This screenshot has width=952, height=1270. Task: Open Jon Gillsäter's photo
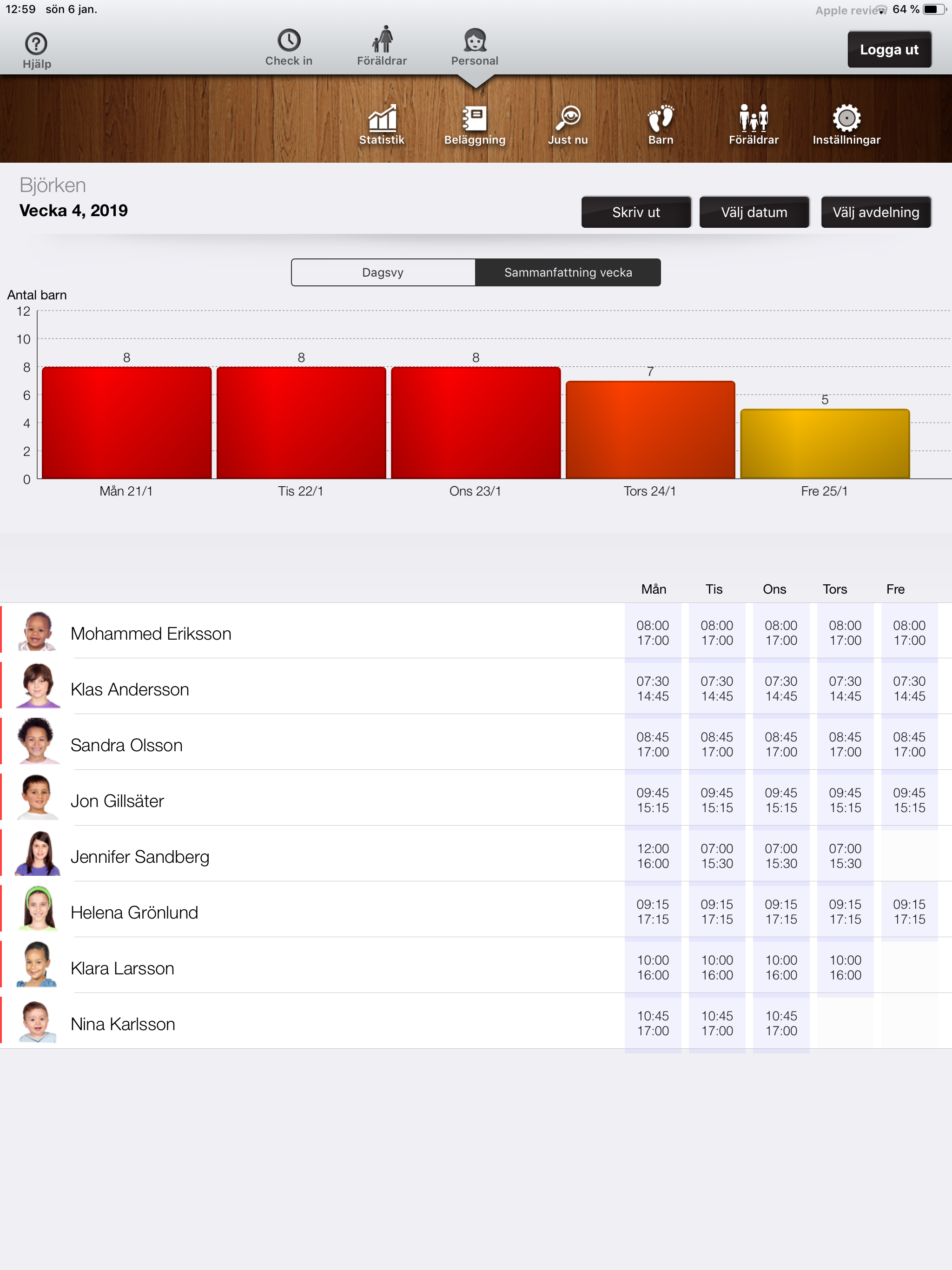tap(37, 798)
